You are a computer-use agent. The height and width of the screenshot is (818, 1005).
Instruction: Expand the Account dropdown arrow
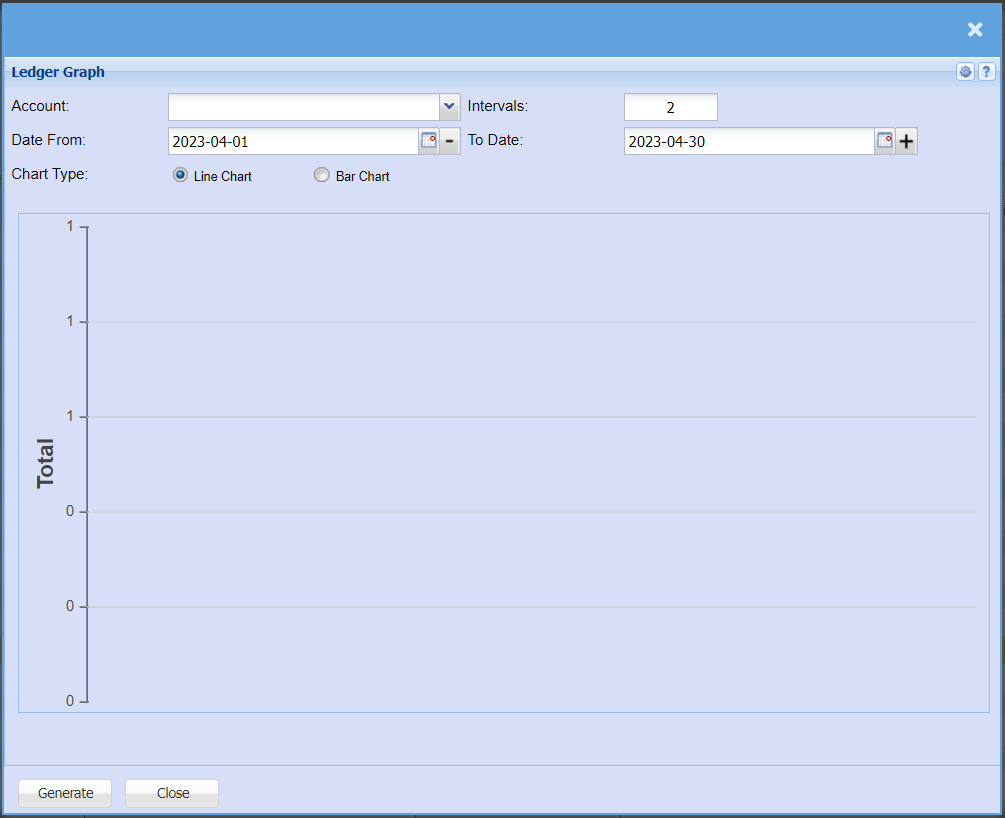pyautogui.click(x=449, y=107)
